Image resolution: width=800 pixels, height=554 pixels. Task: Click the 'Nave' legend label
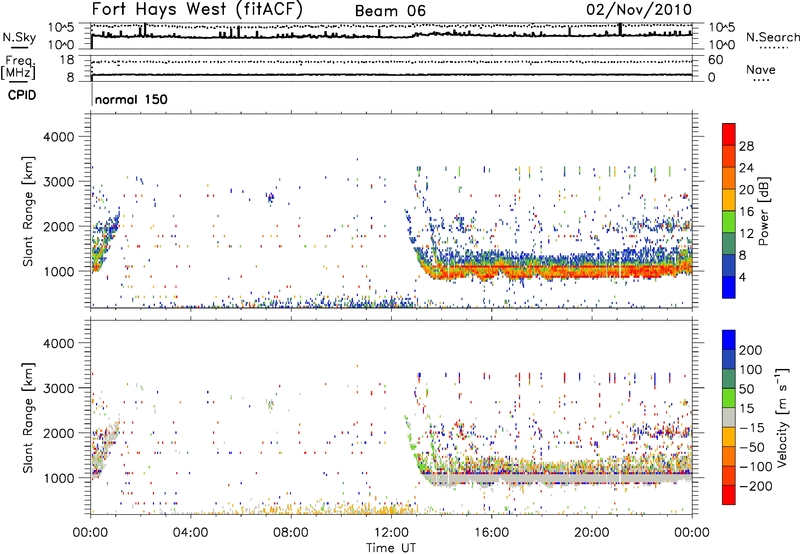(x=761, y=69)
